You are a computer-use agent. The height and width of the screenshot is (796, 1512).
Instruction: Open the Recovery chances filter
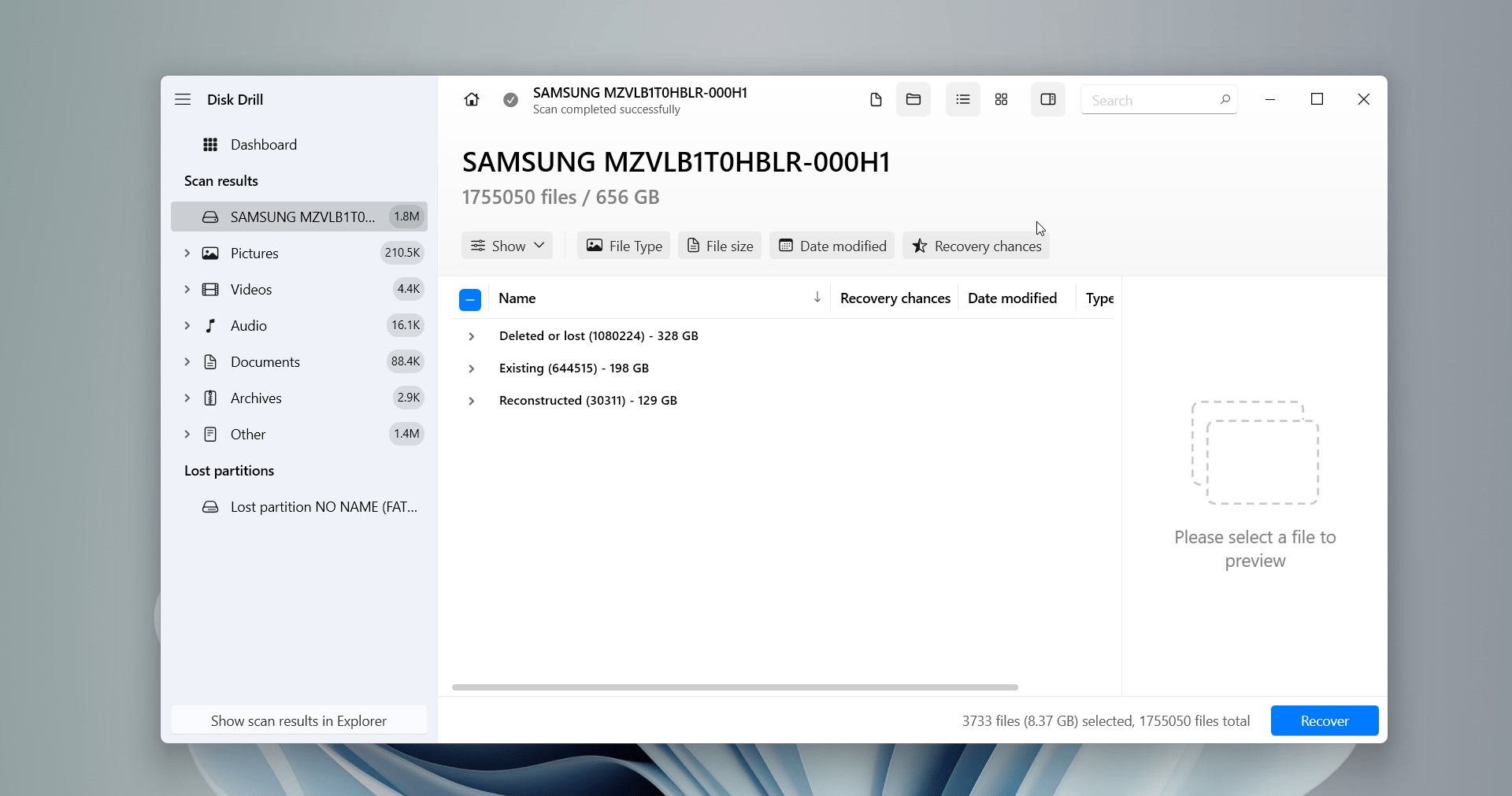coord(976,246)
